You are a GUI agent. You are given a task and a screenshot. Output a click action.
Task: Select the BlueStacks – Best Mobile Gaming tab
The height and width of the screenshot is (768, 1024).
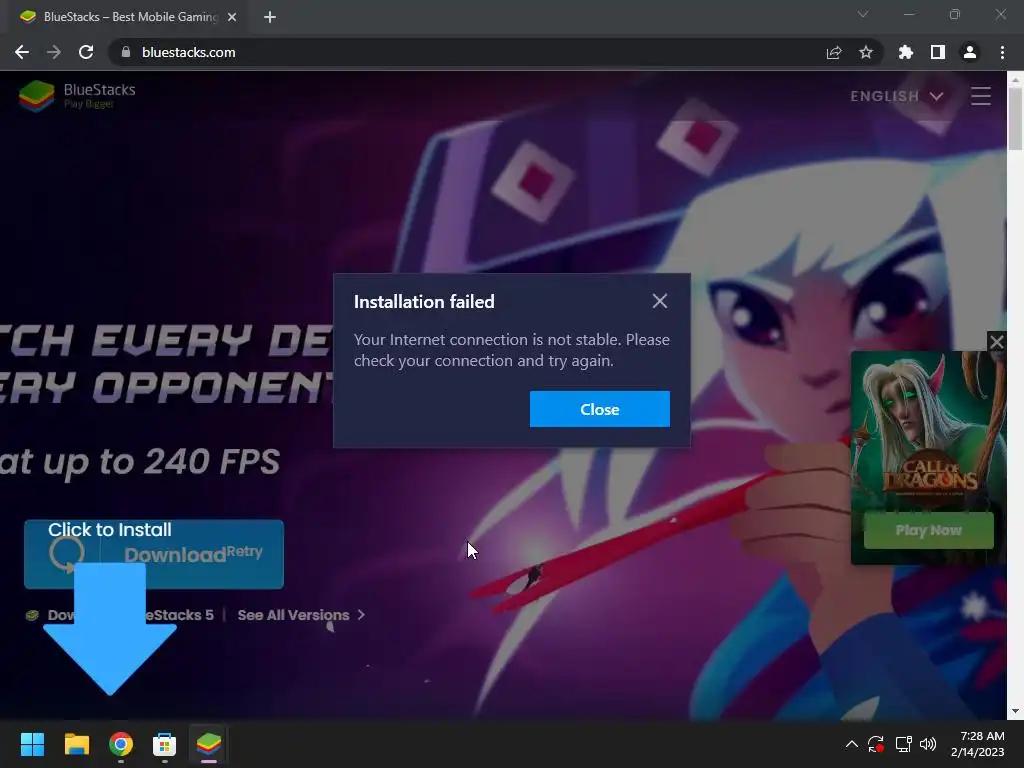[x=127, y=17]
